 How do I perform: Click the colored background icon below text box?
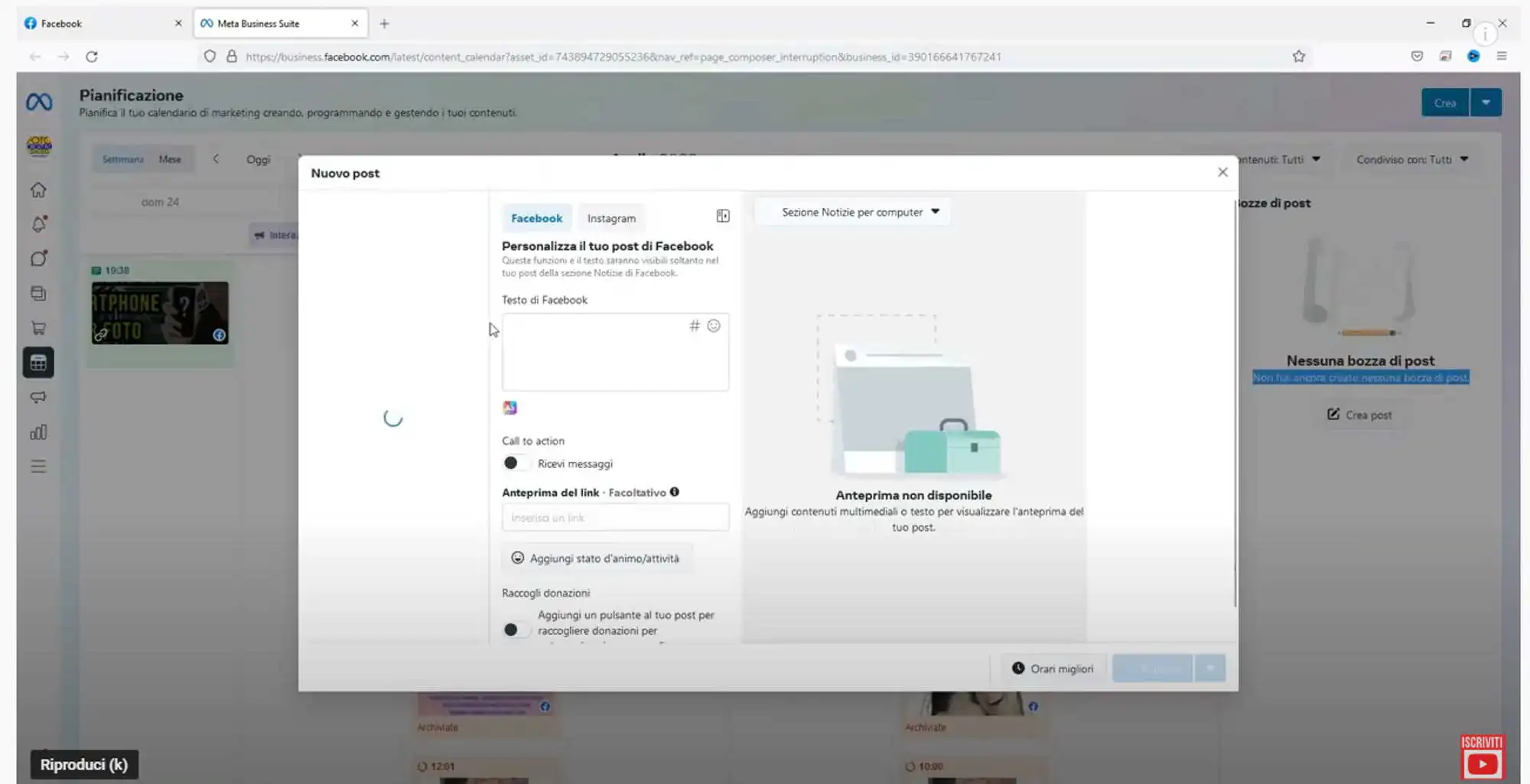pyautogui.click(x=510, y=408)
